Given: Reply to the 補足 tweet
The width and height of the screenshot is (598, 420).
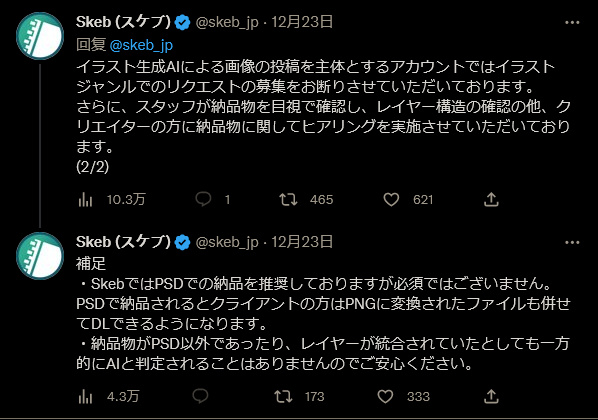Looking at the screenshot, I should click(x=200, y=396).
